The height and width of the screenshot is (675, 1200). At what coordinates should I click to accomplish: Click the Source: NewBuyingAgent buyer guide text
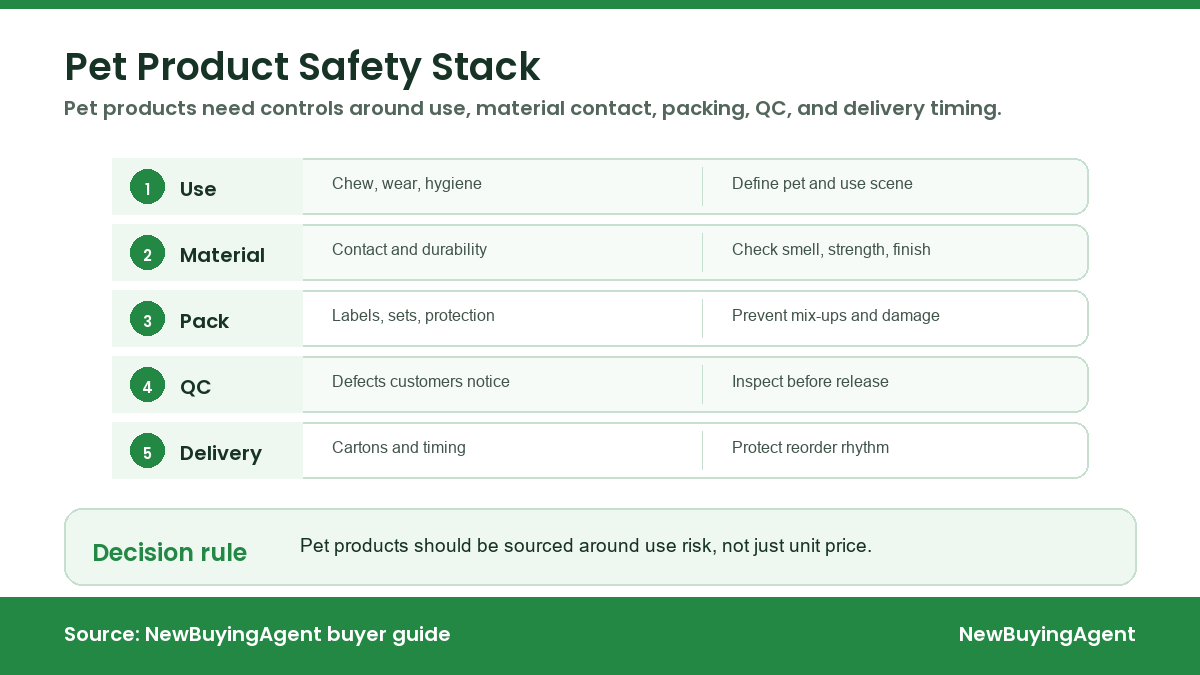[257, 634]
